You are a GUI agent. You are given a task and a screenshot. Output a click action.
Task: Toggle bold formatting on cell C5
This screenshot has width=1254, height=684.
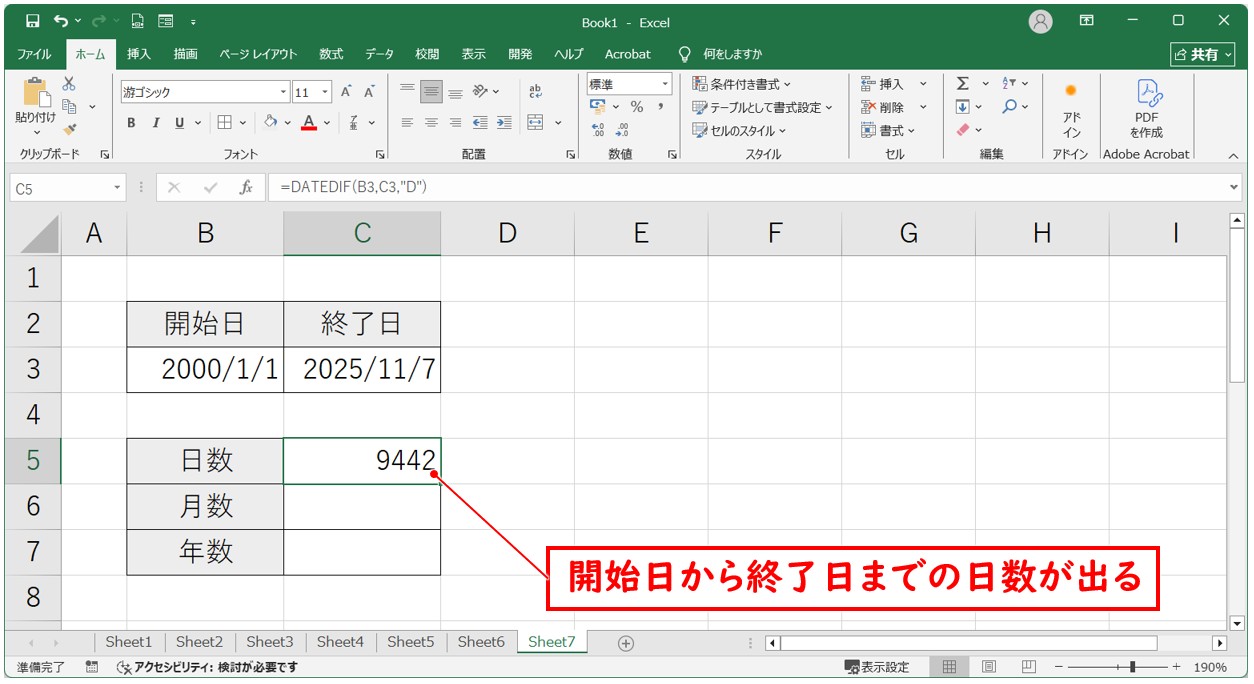click(131, 122)
